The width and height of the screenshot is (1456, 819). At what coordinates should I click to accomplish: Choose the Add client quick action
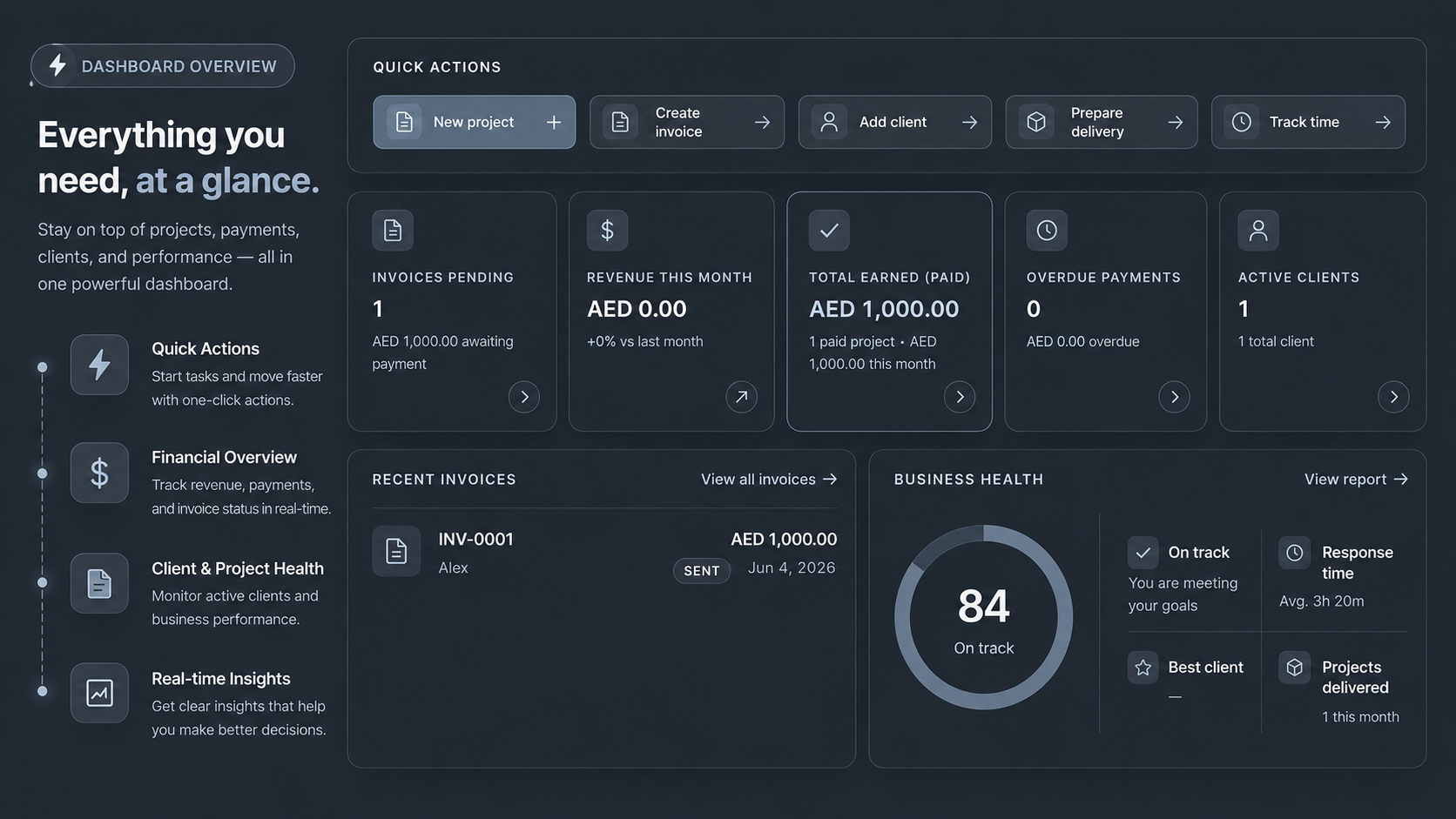point(895,122)
